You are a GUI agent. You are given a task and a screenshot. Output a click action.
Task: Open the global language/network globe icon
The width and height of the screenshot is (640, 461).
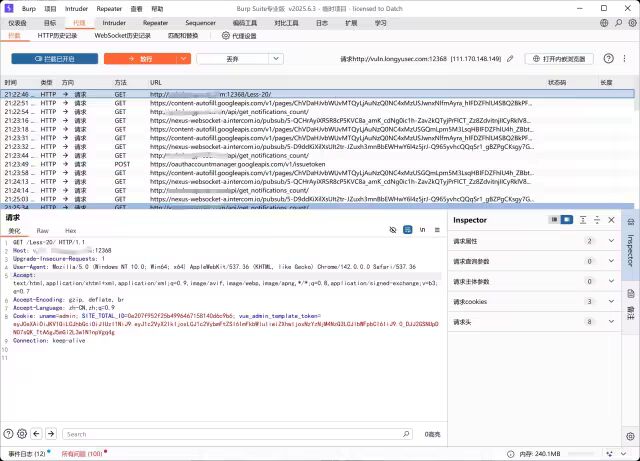point(604,23)
